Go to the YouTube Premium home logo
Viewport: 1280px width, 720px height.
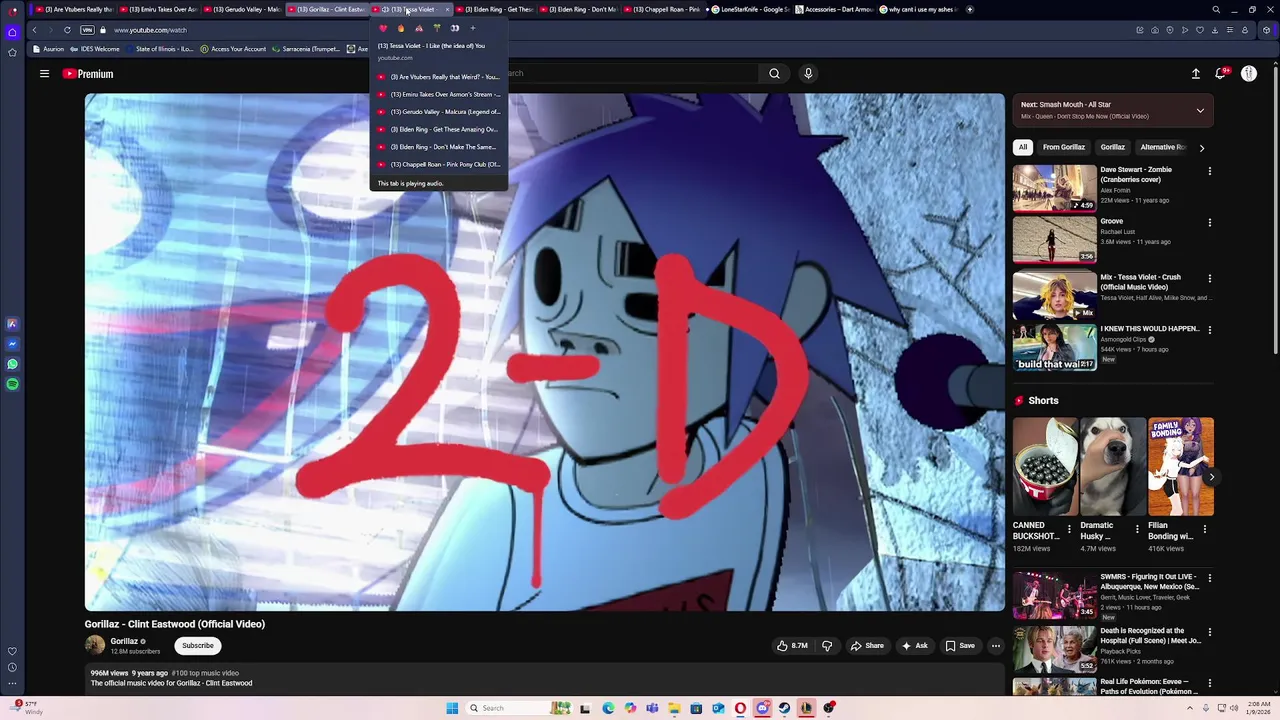tap(88, 74)
